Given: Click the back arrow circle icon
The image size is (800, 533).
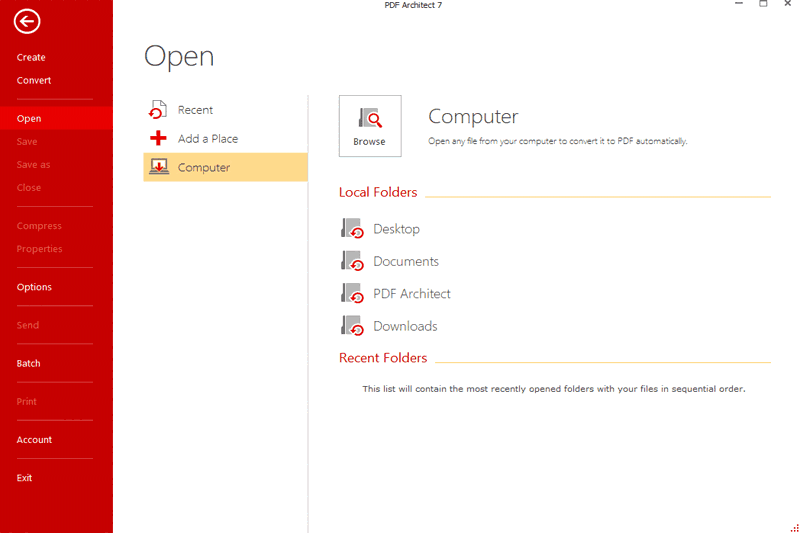Looking at the screenshot, I should point(27,20).
